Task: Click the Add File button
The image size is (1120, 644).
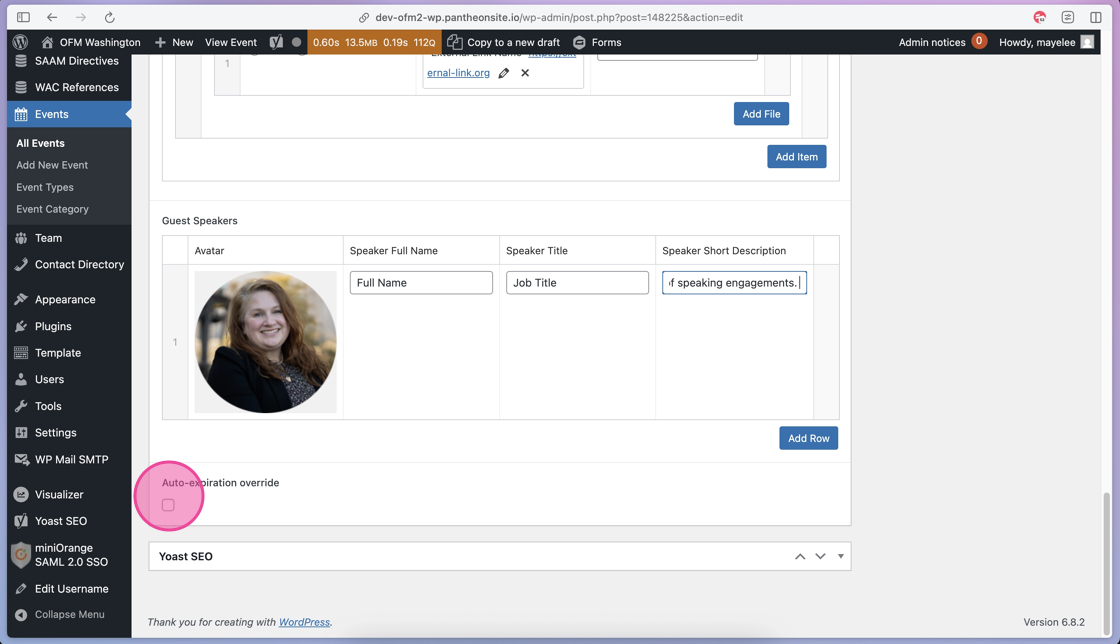Action: click(761, 114)
